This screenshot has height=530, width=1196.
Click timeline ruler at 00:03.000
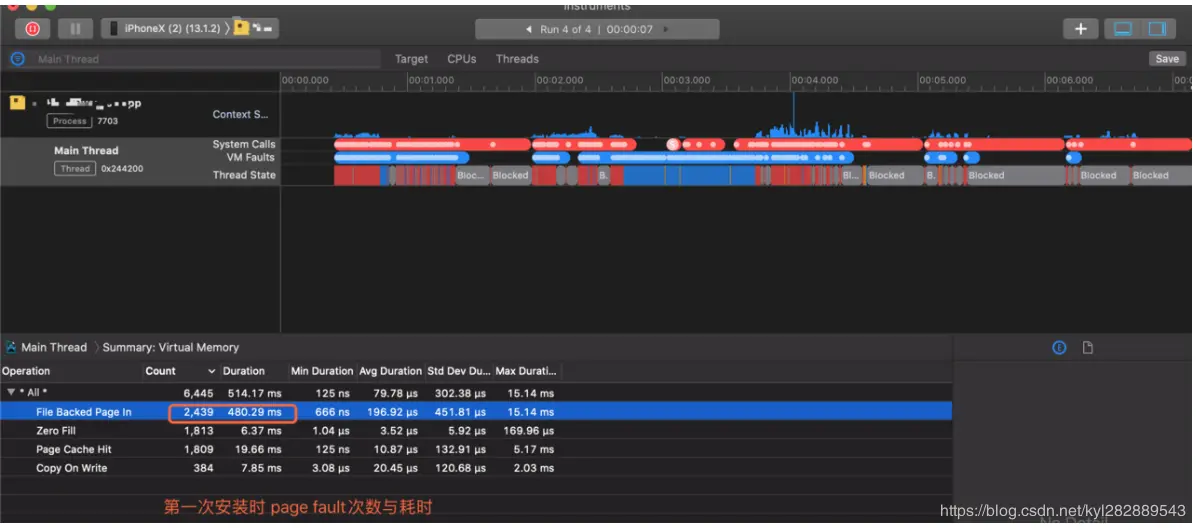(686, 80)
